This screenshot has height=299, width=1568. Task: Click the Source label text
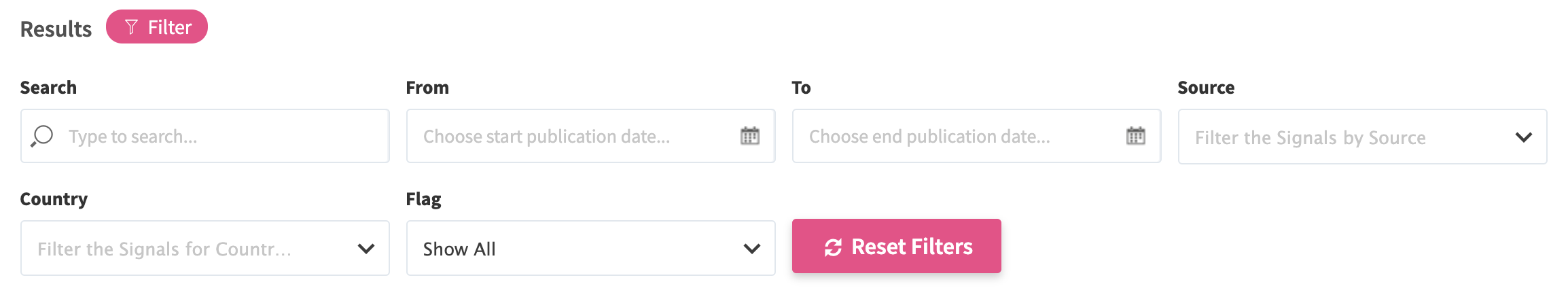(x=1206, y=88)
